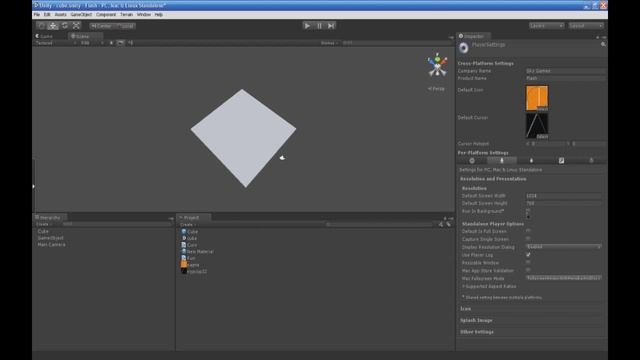Pause the game preview
Viewport: 640px width, 360px height.
point(319,26)
